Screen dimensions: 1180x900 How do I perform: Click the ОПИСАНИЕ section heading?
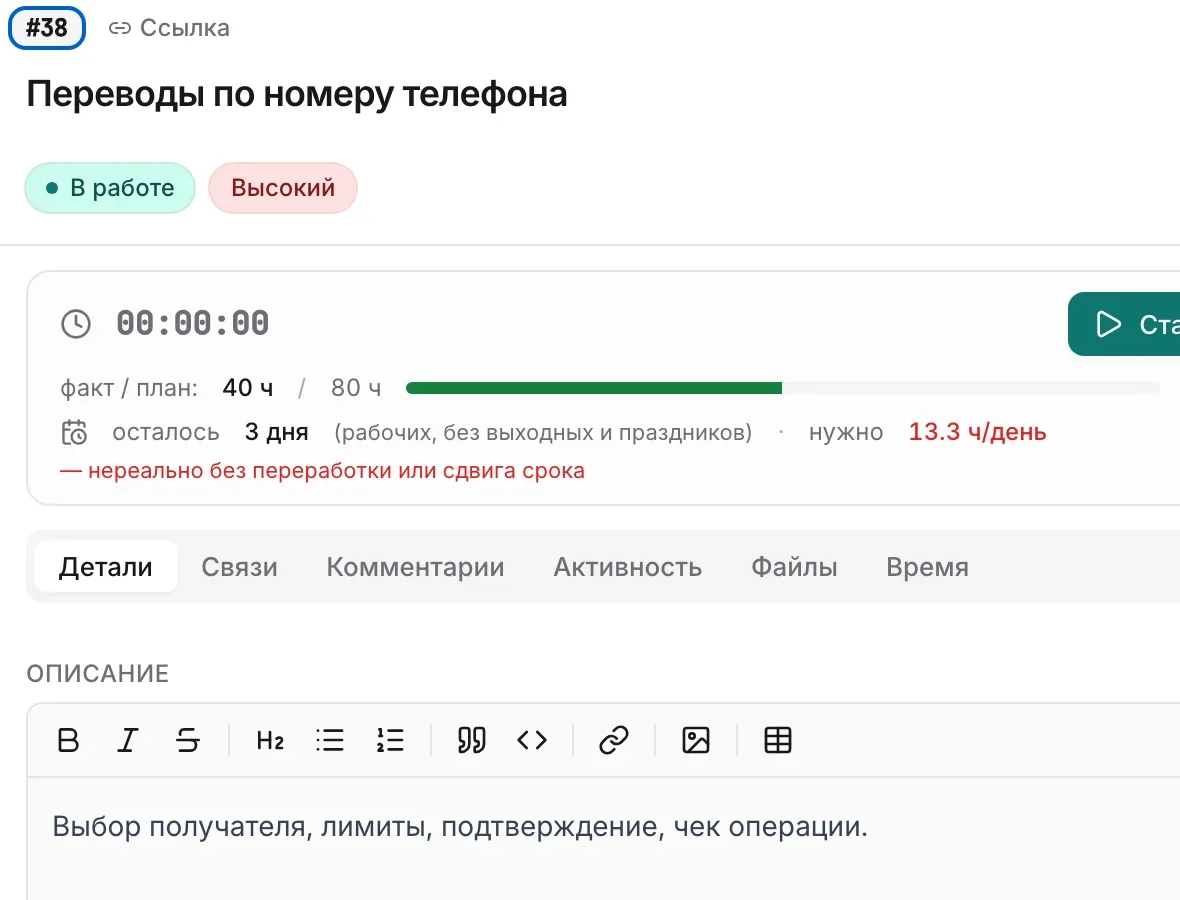(x=98, y=673)
